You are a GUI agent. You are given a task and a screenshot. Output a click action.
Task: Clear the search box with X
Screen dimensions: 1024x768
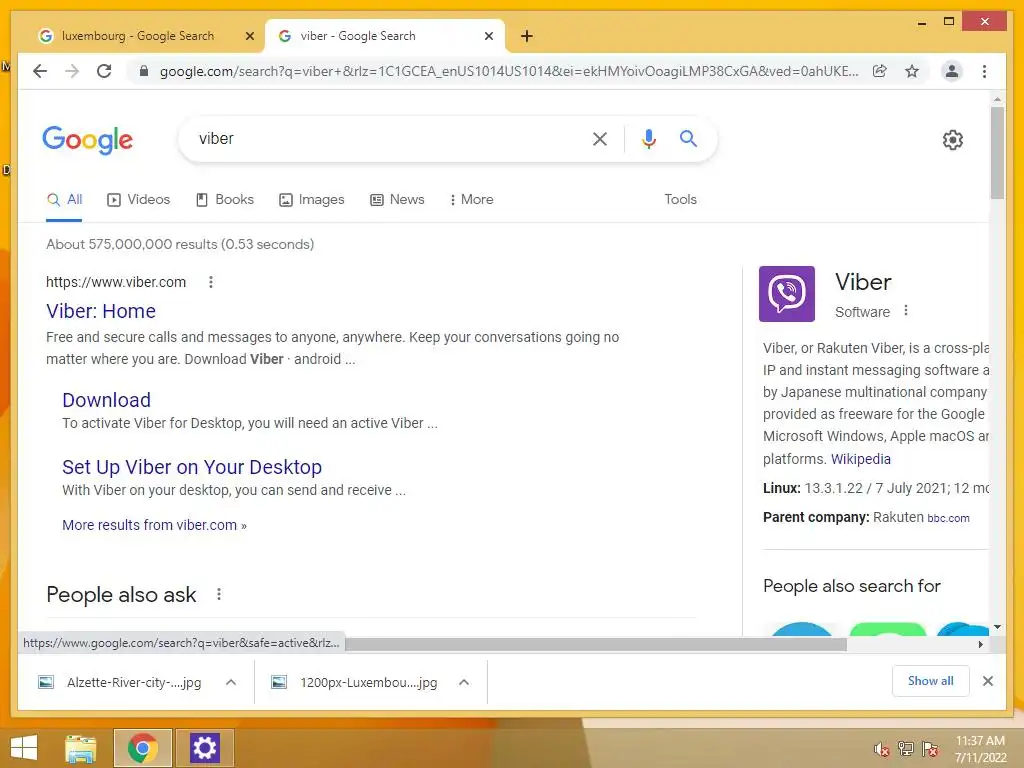[600, 138]
